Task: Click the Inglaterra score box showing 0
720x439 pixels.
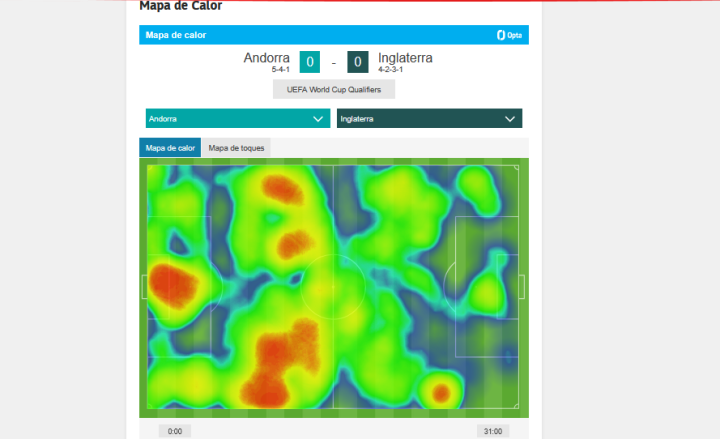Action: [x=358, y=62]
